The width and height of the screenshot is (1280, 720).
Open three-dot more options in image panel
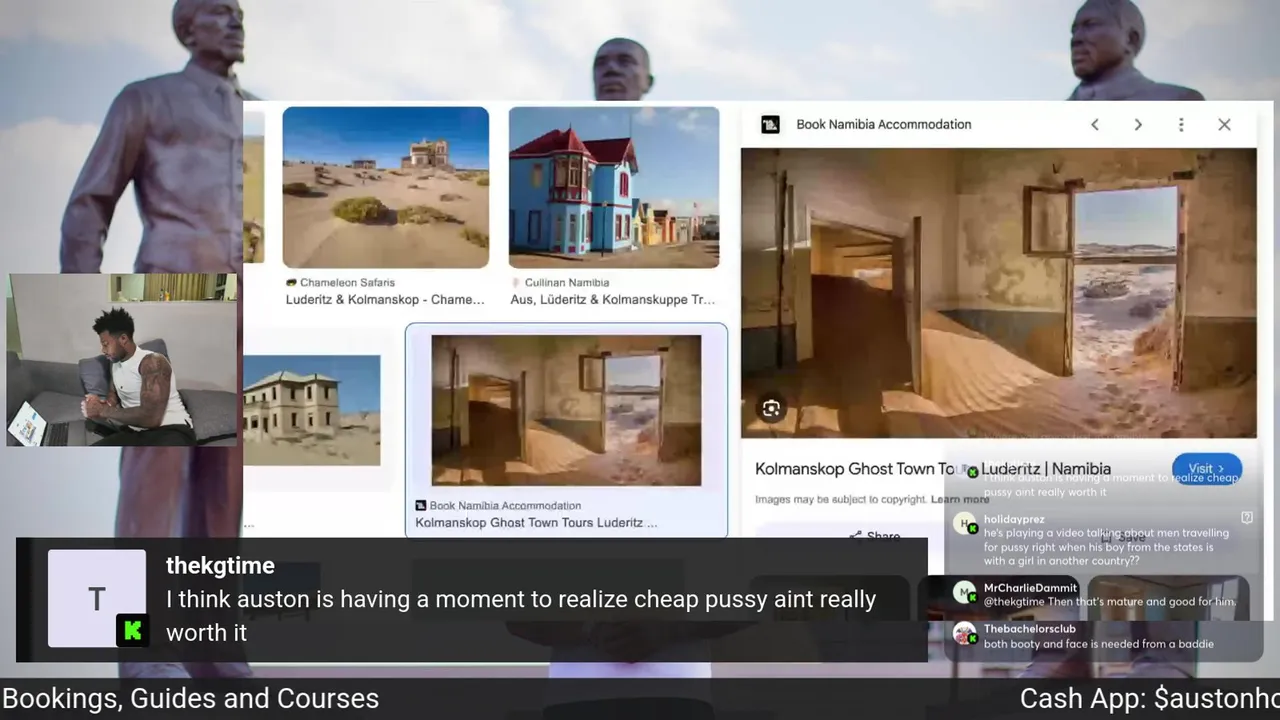(x=1181, y=125)
